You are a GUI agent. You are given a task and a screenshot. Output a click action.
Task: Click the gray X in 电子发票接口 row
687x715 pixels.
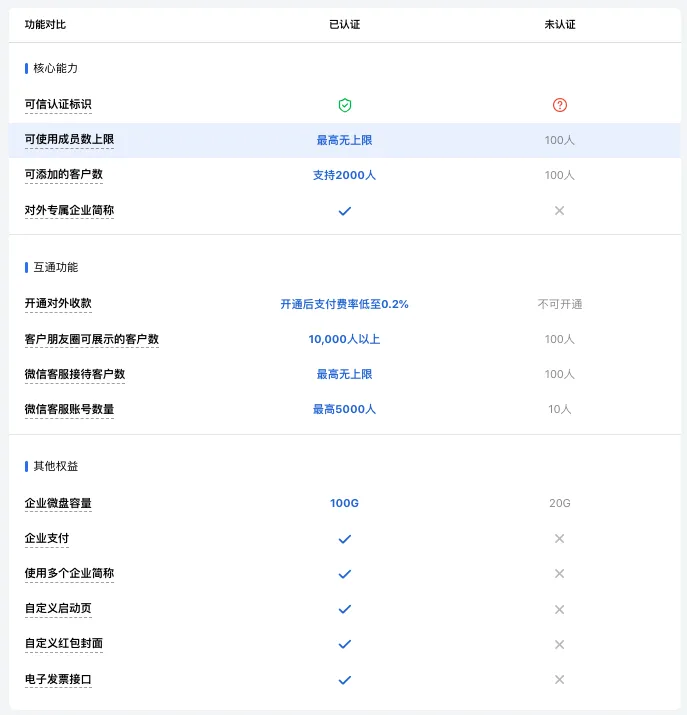tap(559, 680)
